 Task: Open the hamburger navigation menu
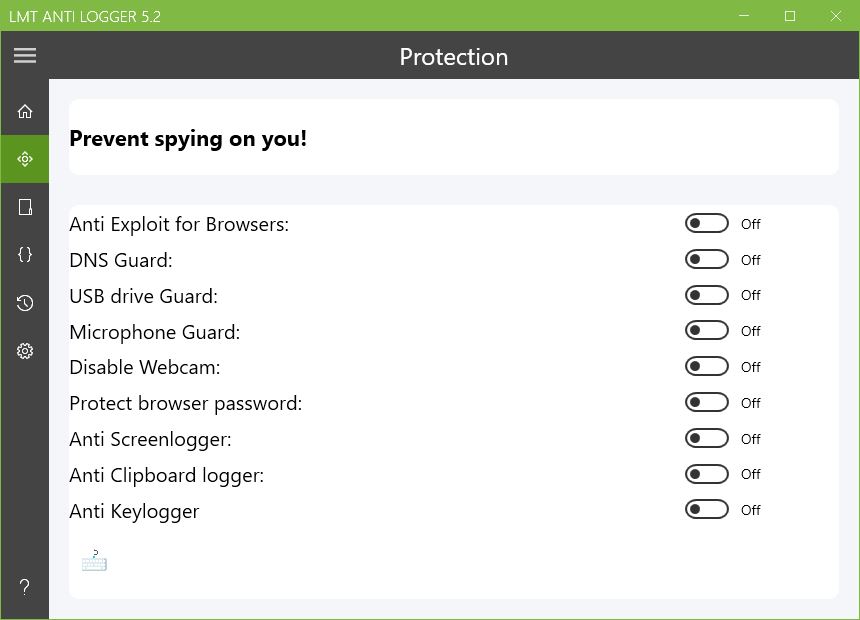coord(25,56)
